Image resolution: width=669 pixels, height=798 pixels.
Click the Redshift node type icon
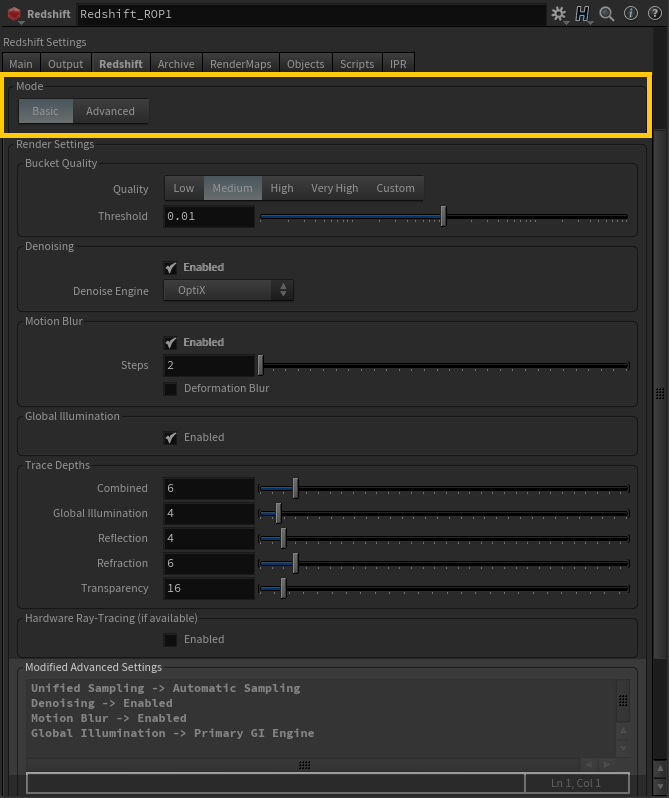(x=14, y=14)
